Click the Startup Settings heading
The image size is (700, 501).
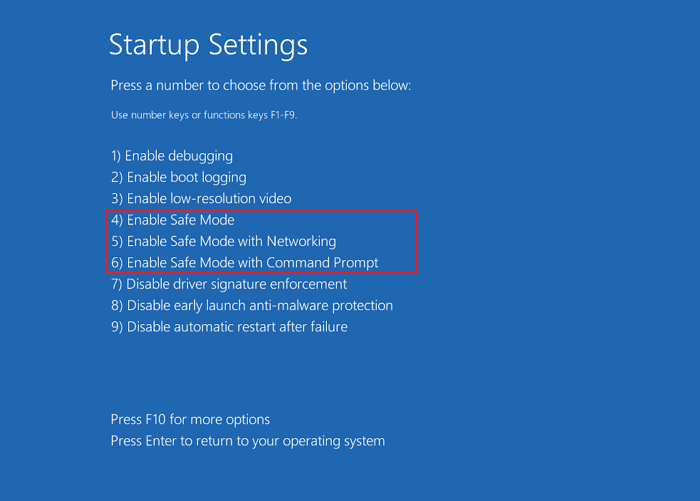point(208,45)
